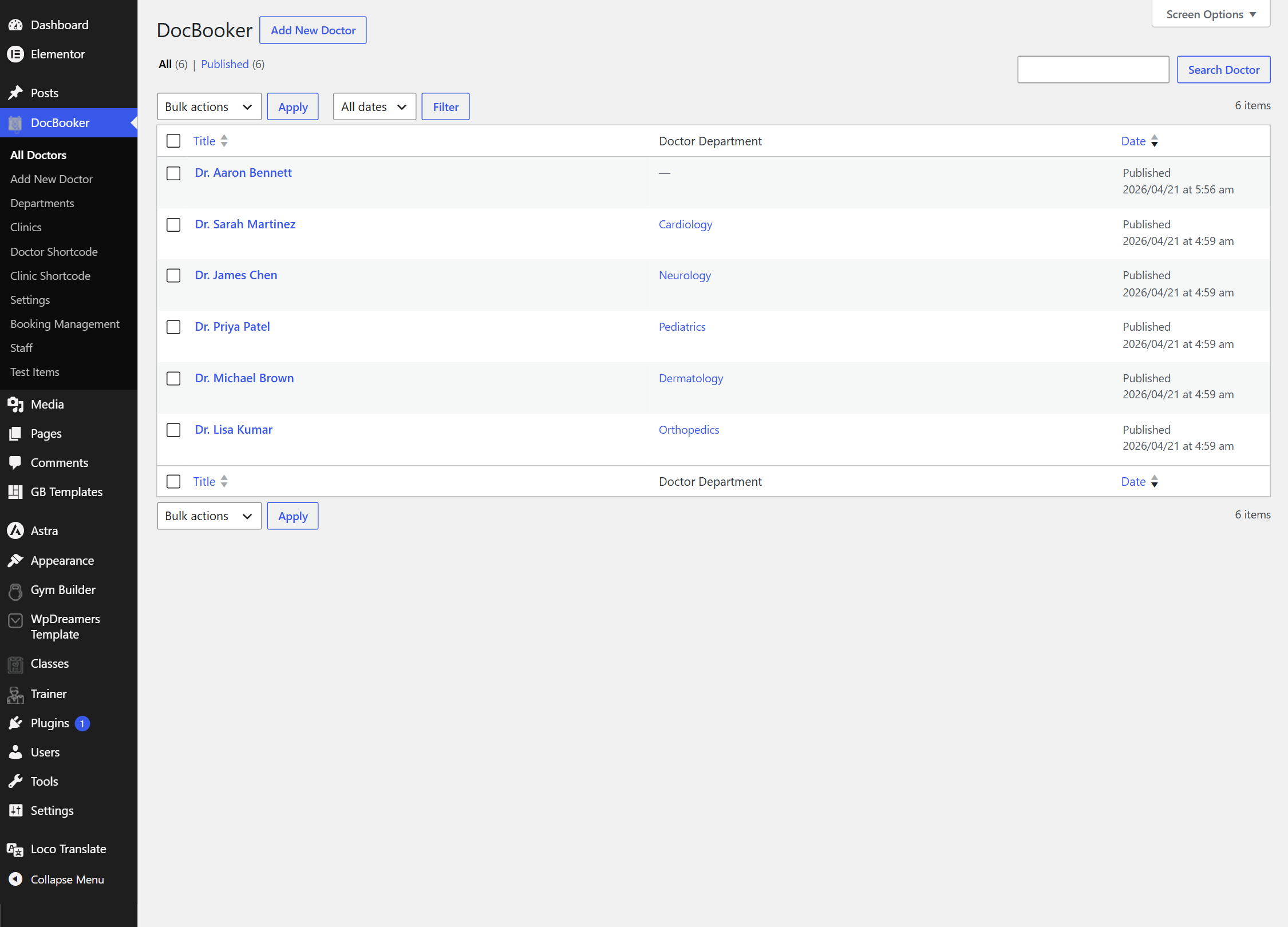Screen dimensions: 1288x927
Task: Open the top Bulk actions dropdown
Action: (x=209, y=106)
